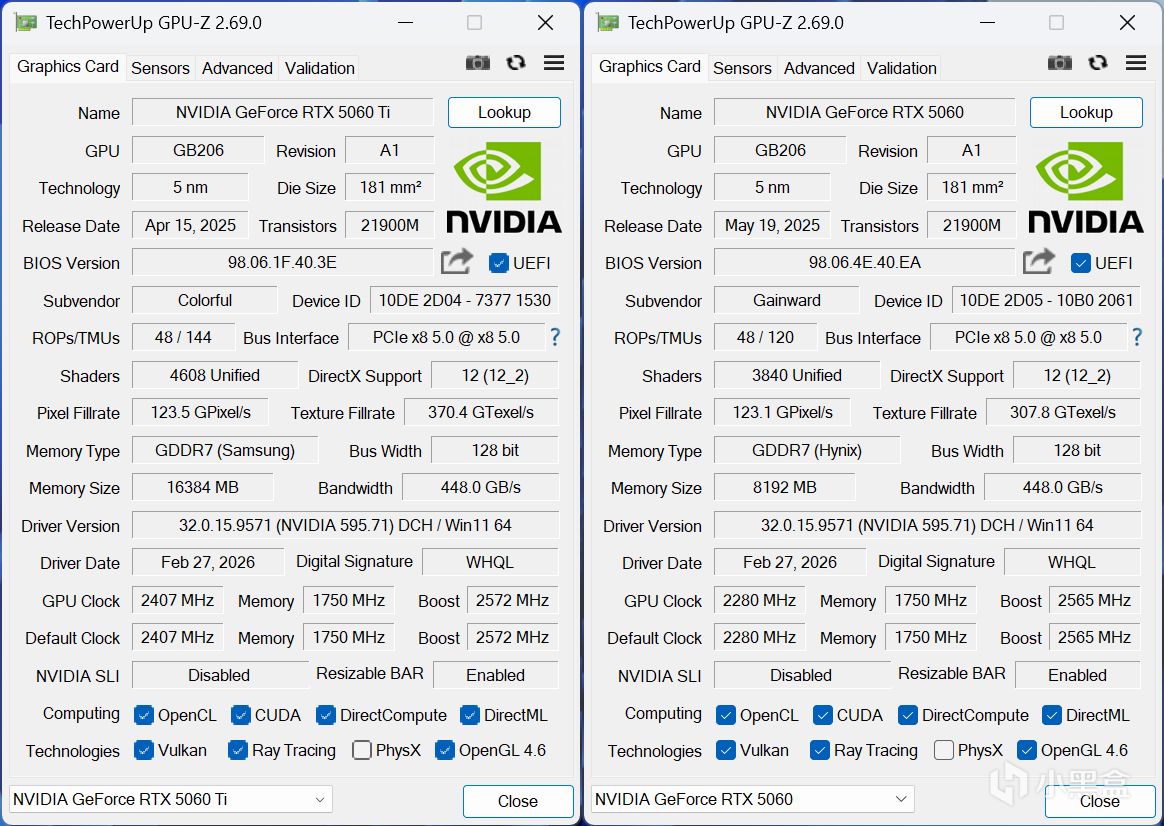
Task: Click Device ID value 10DE 2D04 - 7377 1530
Action: [x=465, y=301]
